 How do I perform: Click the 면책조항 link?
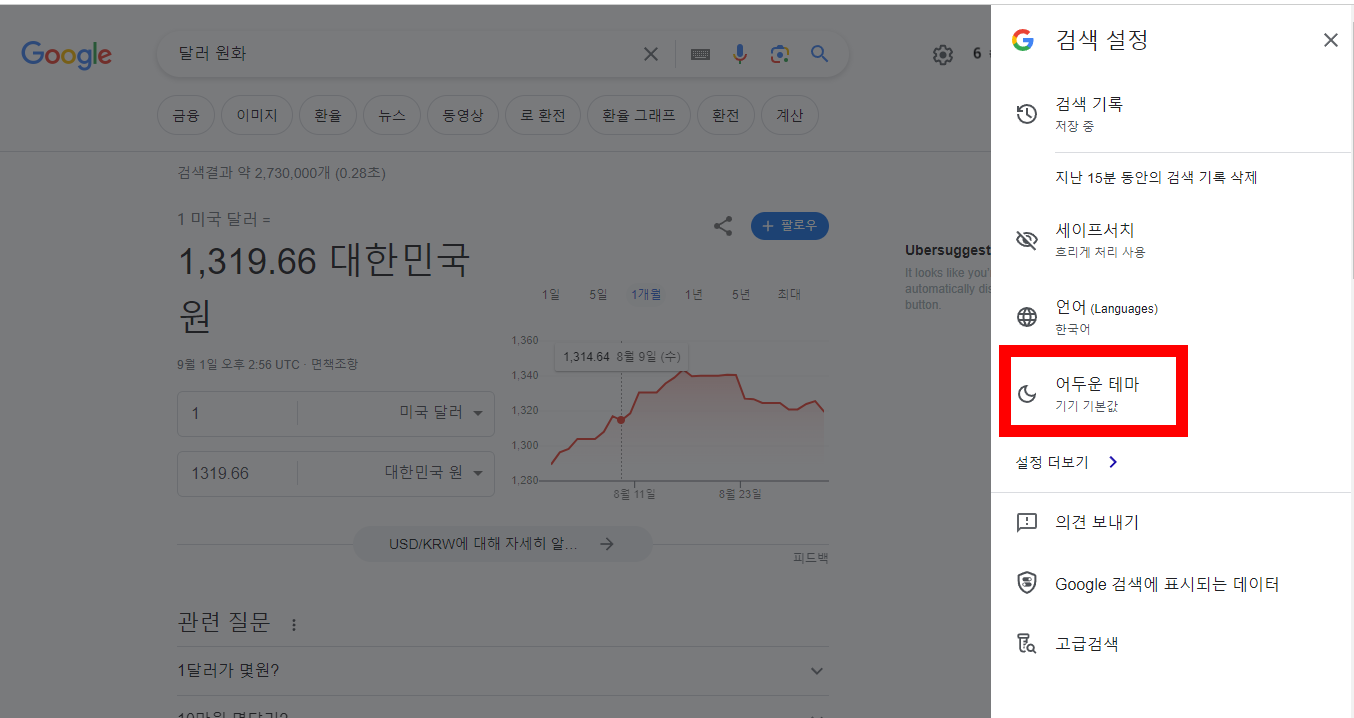pos(334,364)
